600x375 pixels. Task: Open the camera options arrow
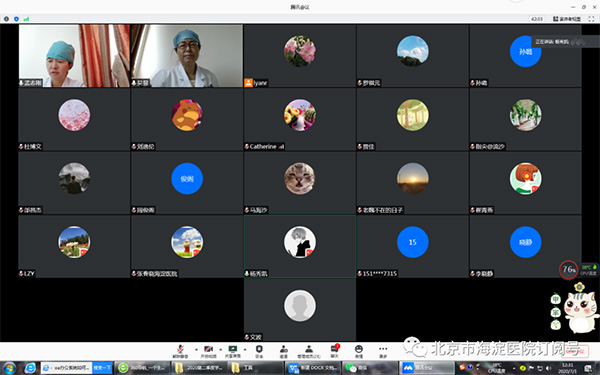coord(221,349)
